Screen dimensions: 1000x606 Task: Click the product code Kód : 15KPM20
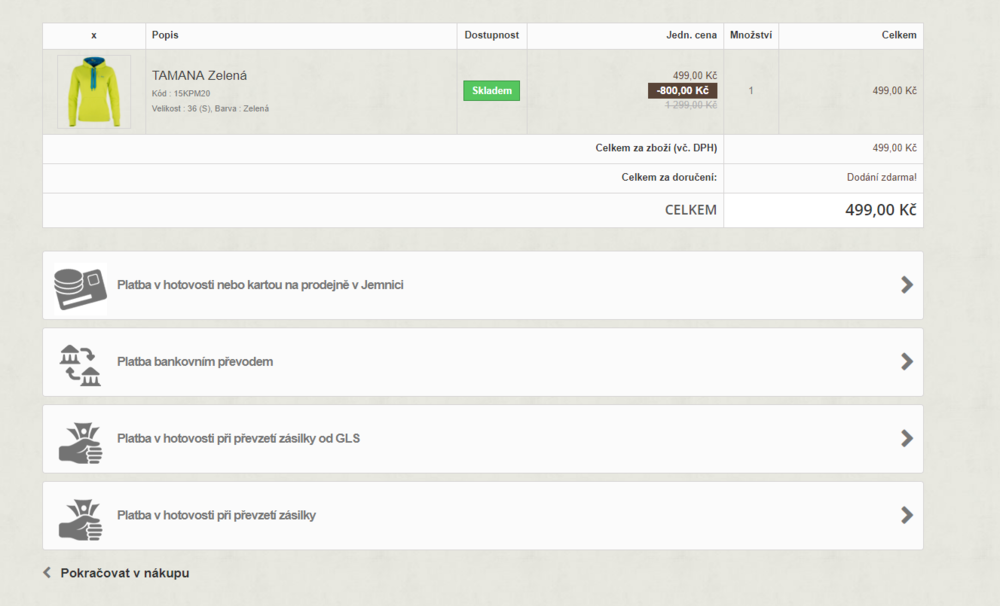coord(181,93)
